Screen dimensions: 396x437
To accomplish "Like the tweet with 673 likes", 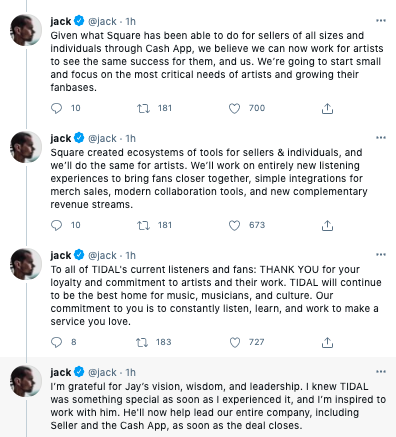I will point(234,226).
